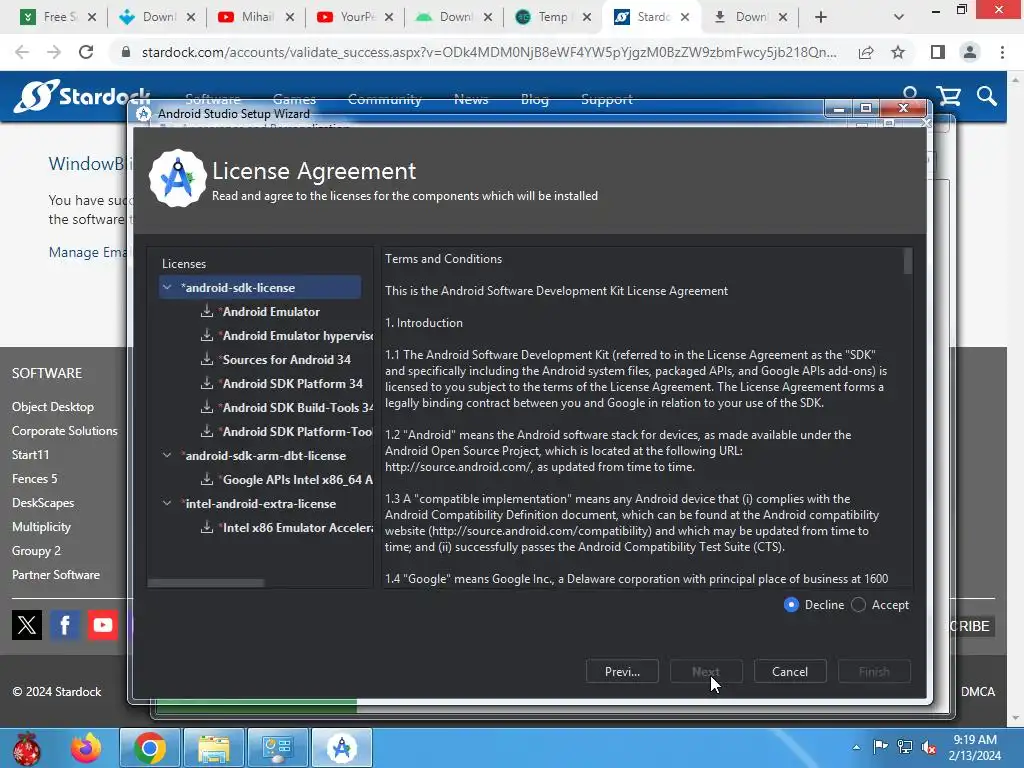Open Stardock X social icon

pyautogui.click(x=27, y=625)
